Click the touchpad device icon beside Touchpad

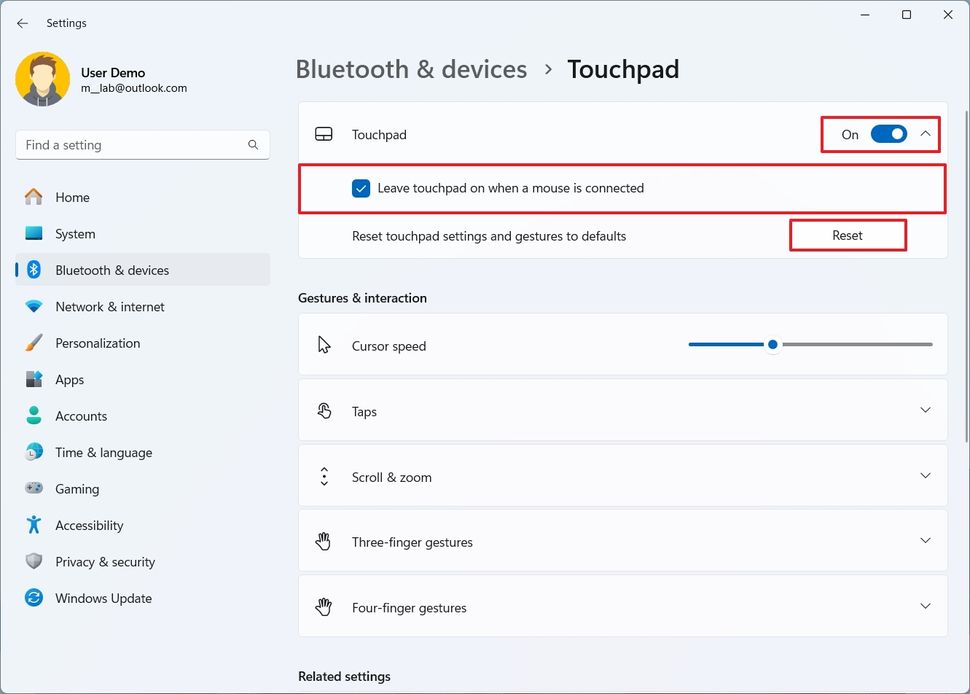pos(324,133)
